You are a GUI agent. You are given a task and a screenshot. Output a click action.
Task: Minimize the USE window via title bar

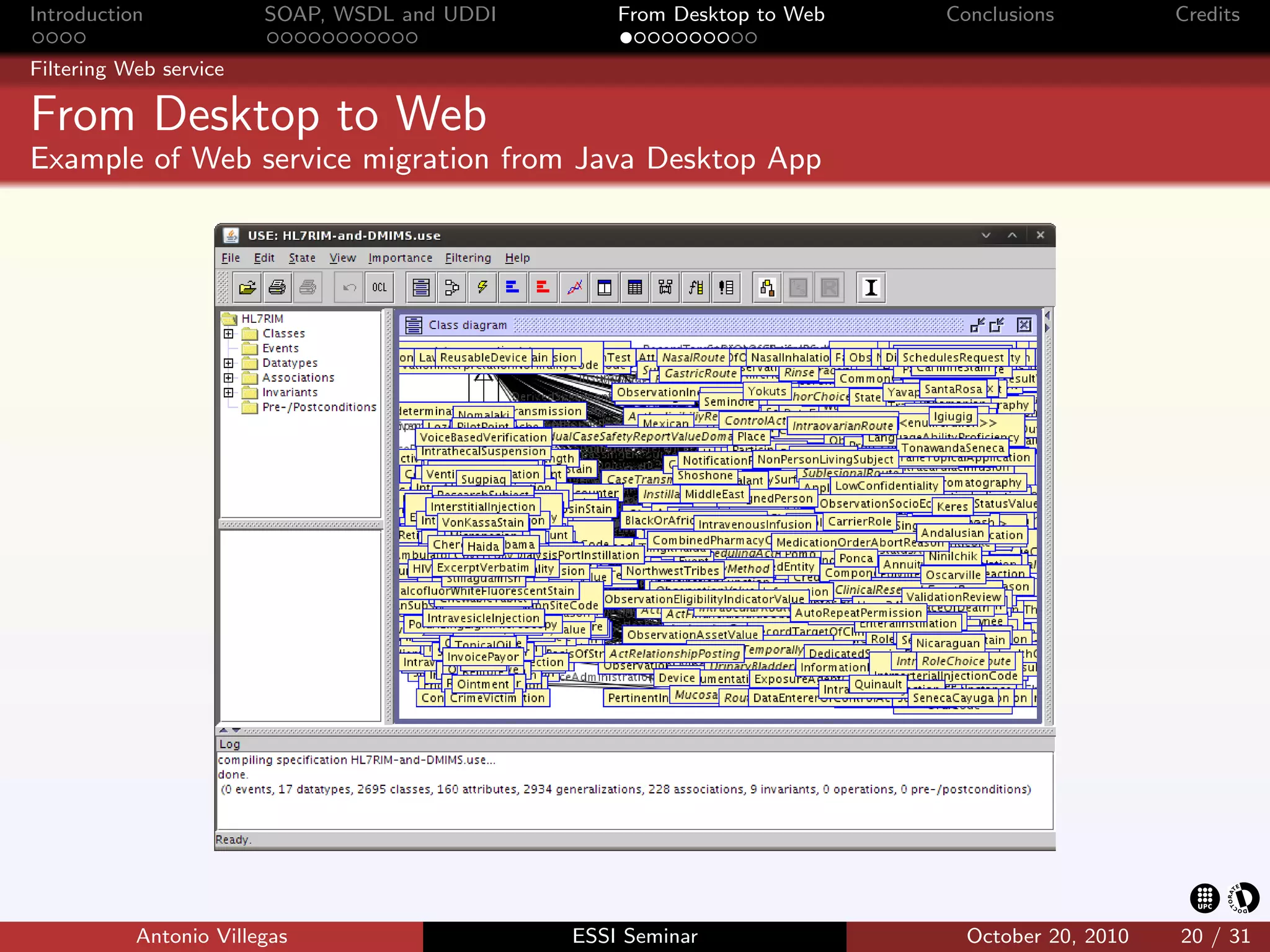pos(986,236)
